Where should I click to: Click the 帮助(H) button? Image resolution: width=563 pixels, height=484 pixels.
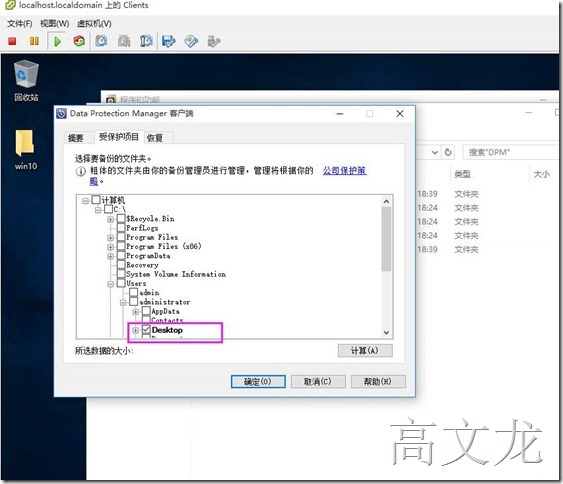coord(378,381)
